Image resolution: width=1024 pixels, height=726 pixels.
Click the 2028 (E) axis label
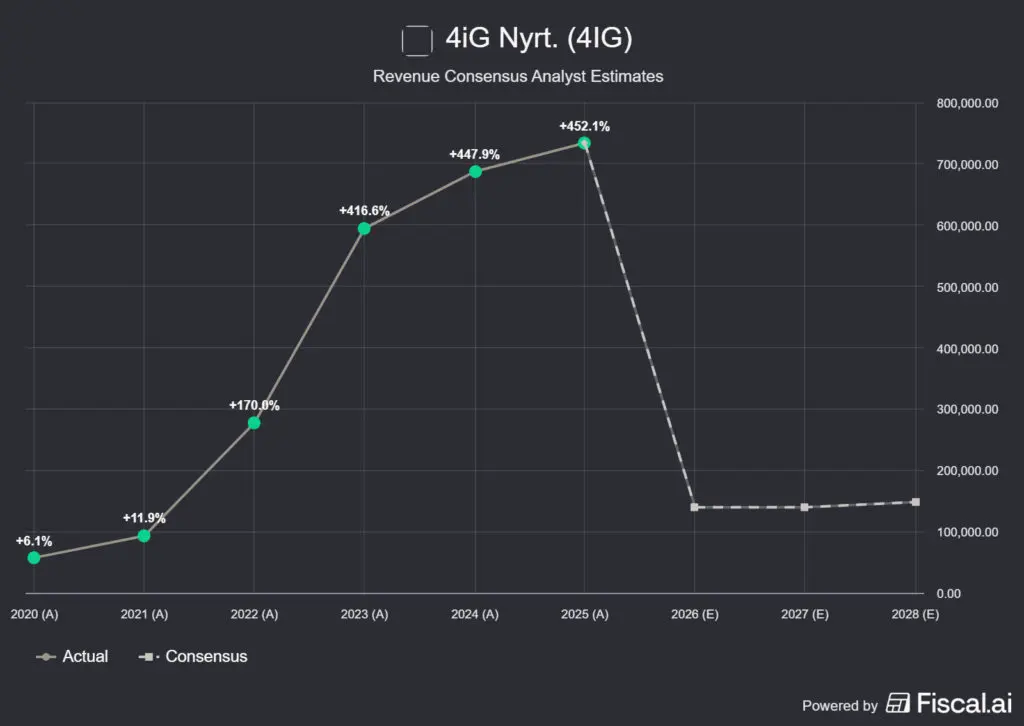915,614
